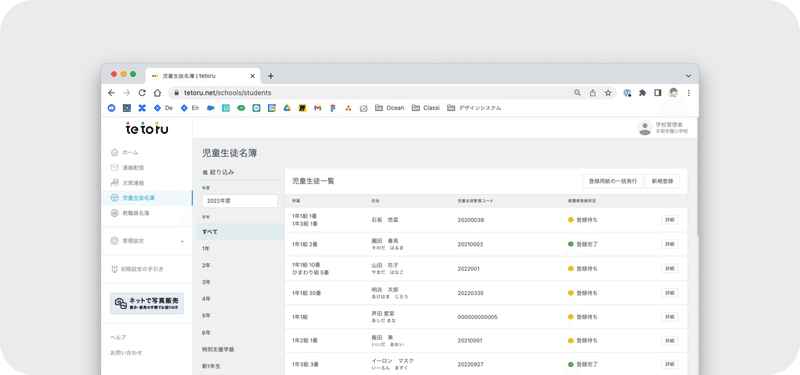This screenshot has width=800, height=375.
Task: Click the zoom magnifier icon in address bar
Action: (578, 93)
